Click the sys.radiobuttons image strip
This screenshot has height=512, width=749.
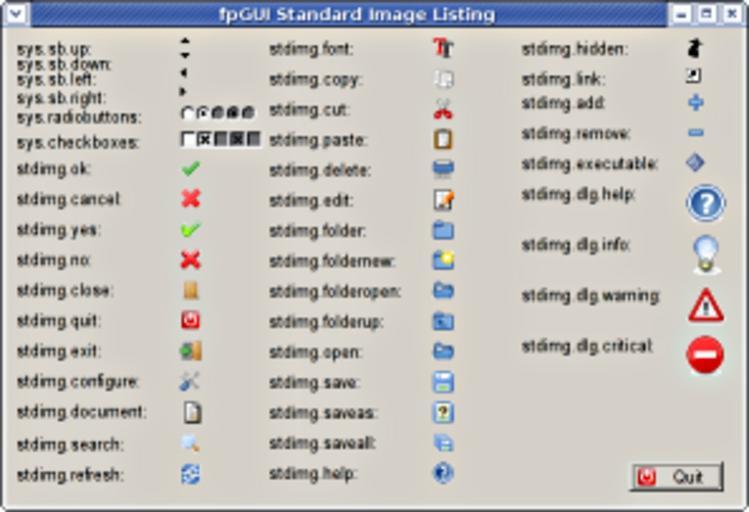[x=218, y=114]
